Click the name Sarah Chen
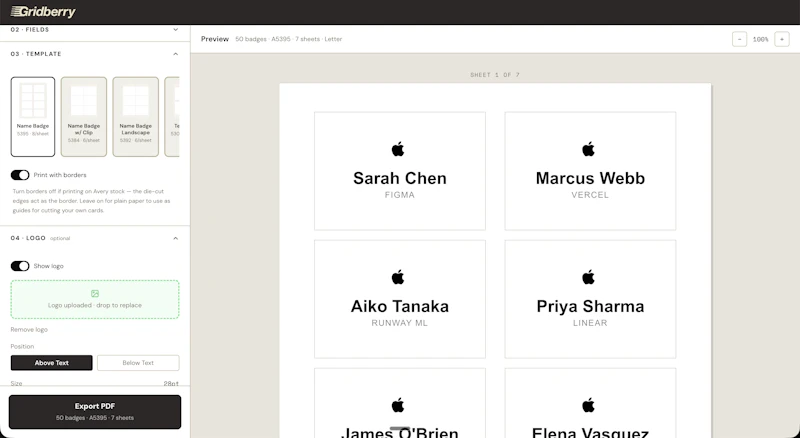This screenshot has height=438, width=800. [x=399, y=178]
